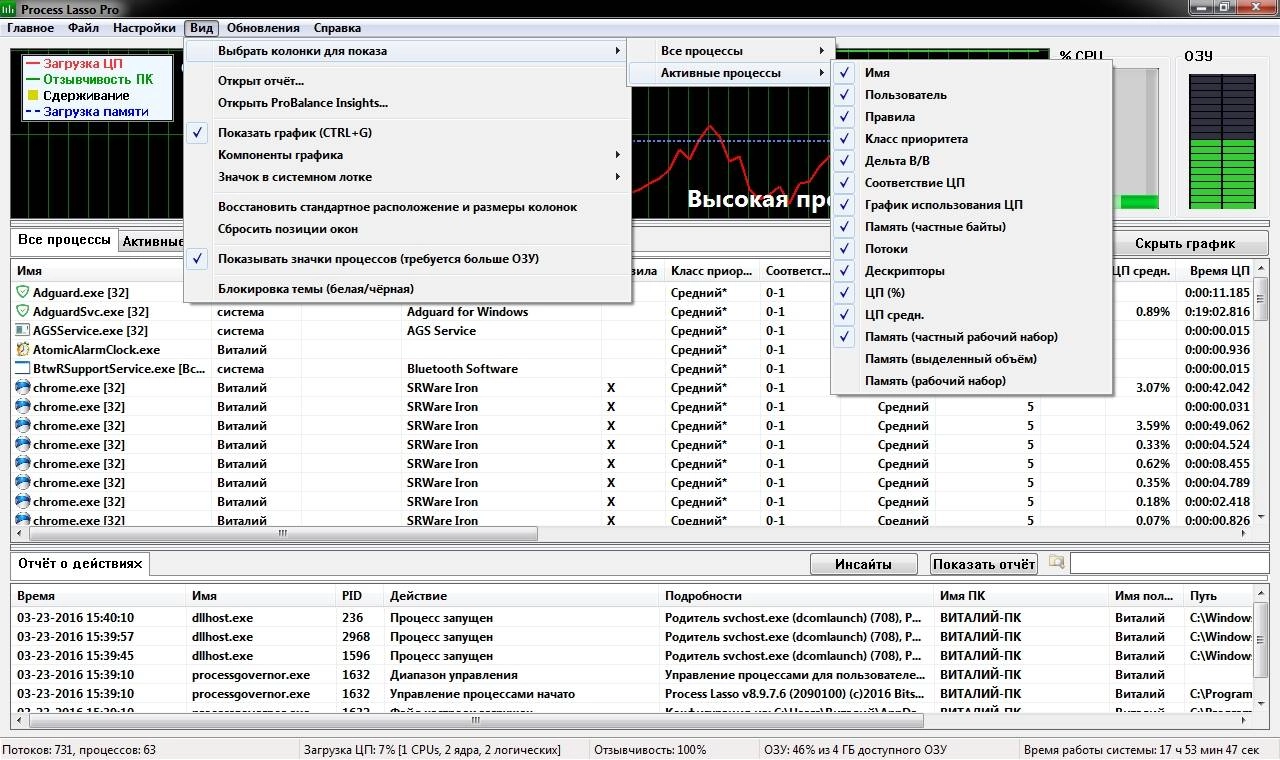Click the ОЗУ memory usage meter

coord(1220,140)
